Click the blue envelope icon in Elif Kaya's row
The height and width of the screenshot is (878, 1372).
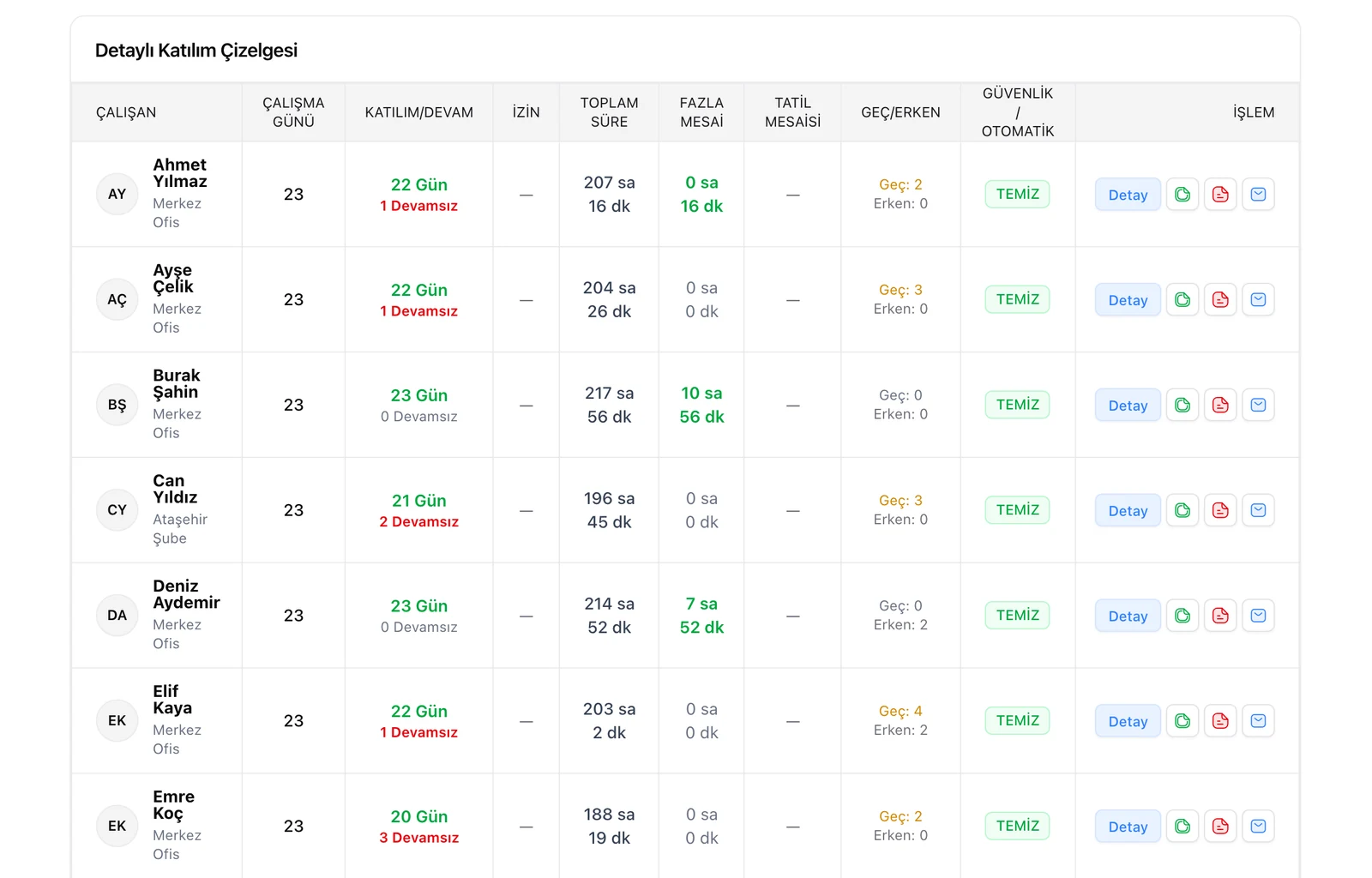tap(1258, 721)
